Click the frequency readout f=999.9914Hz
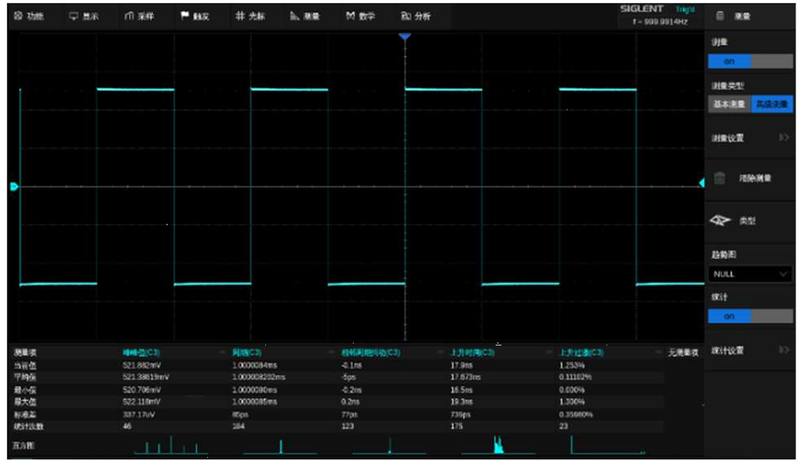800x465 pixels. click(660, 22)
